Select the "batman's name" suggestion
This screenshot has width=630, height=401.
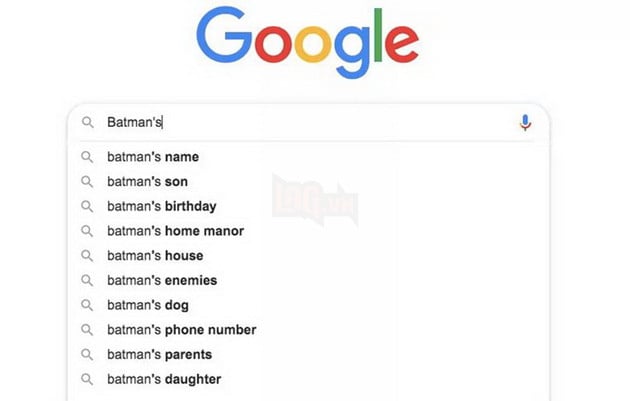point(153,157)
